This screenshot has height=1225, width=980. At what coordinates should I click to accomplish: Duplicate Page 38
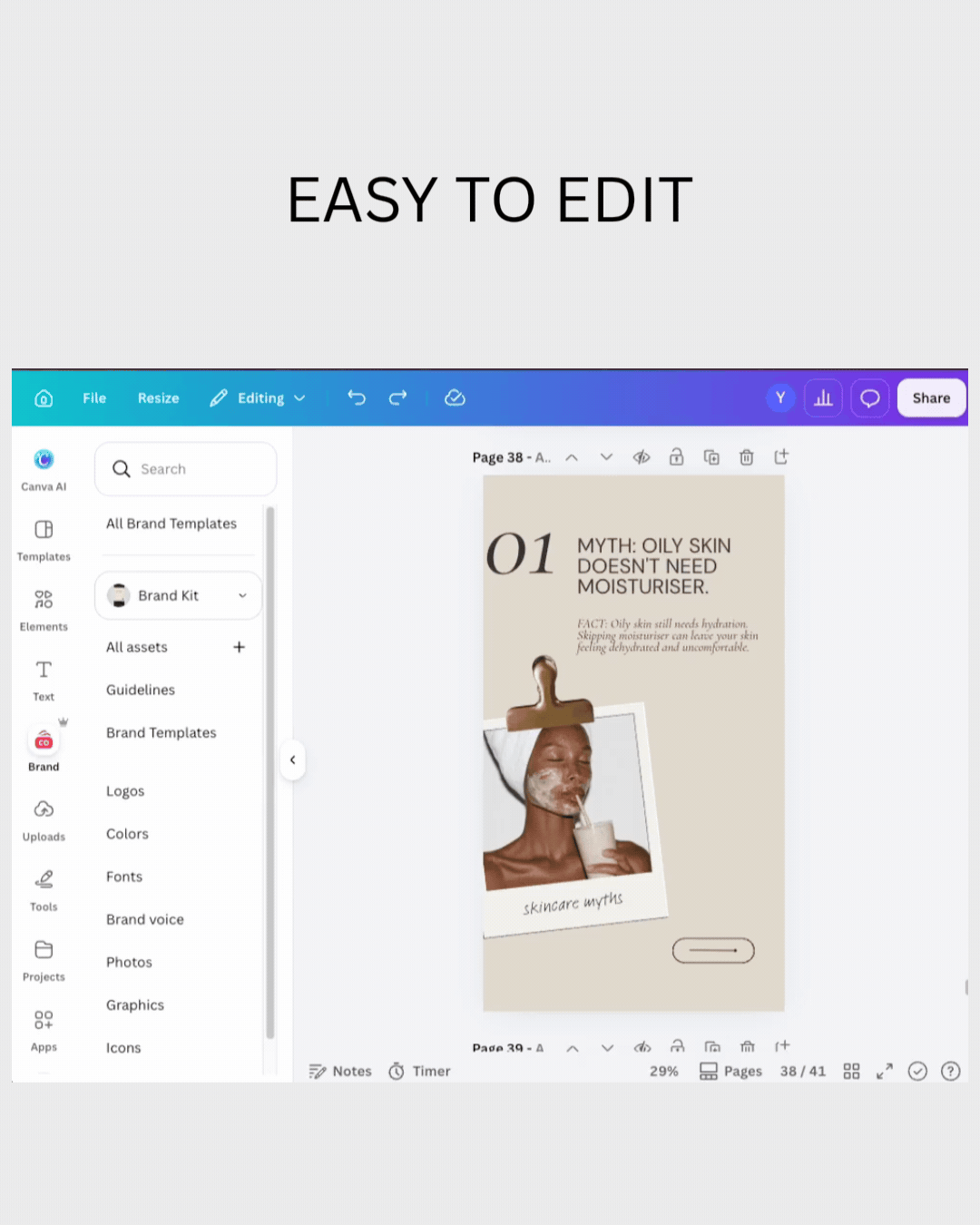click(x=711, y=457)
